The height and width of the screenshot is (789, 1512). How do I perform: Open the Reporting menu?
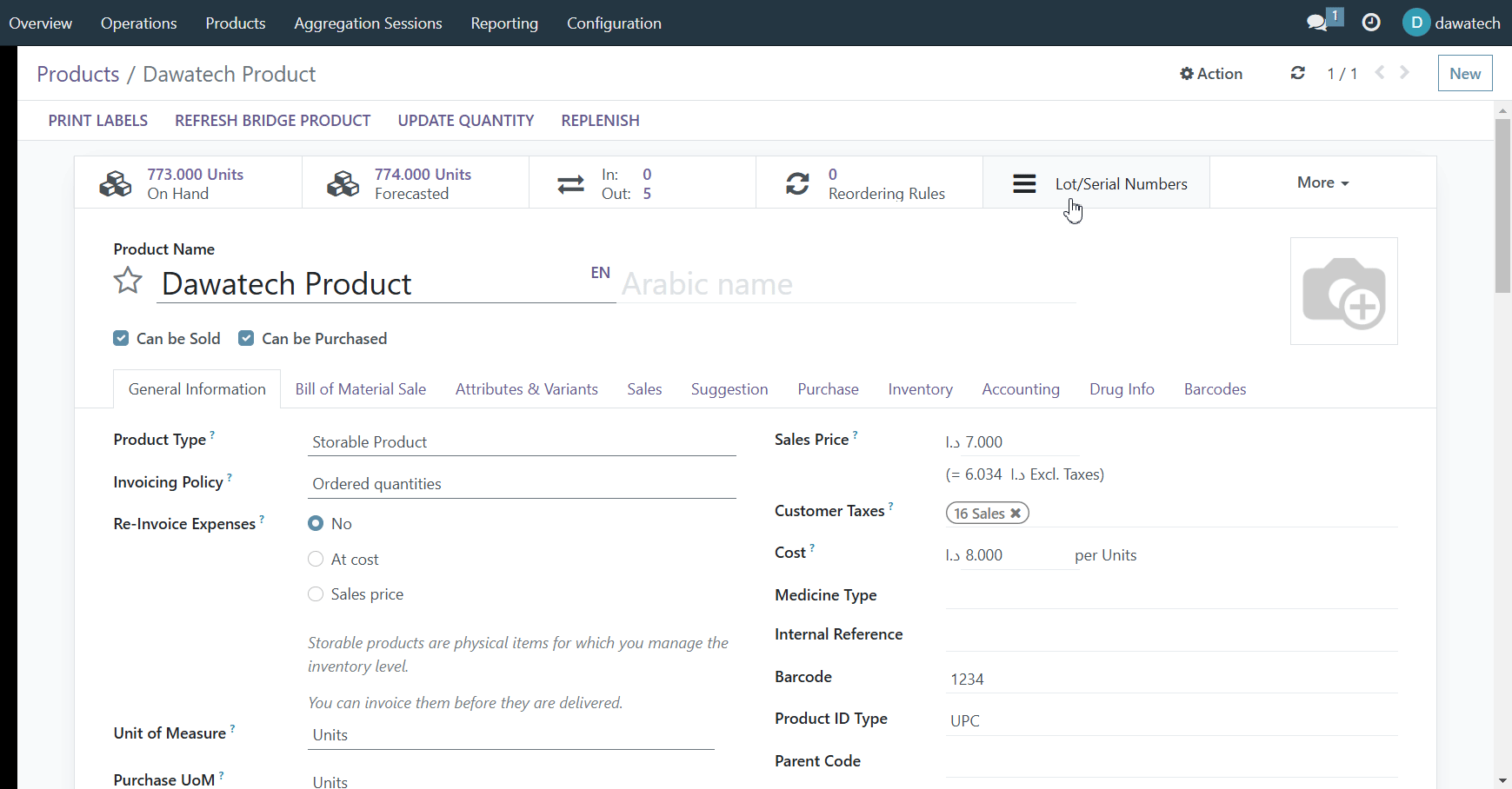(x=504, y=23)
